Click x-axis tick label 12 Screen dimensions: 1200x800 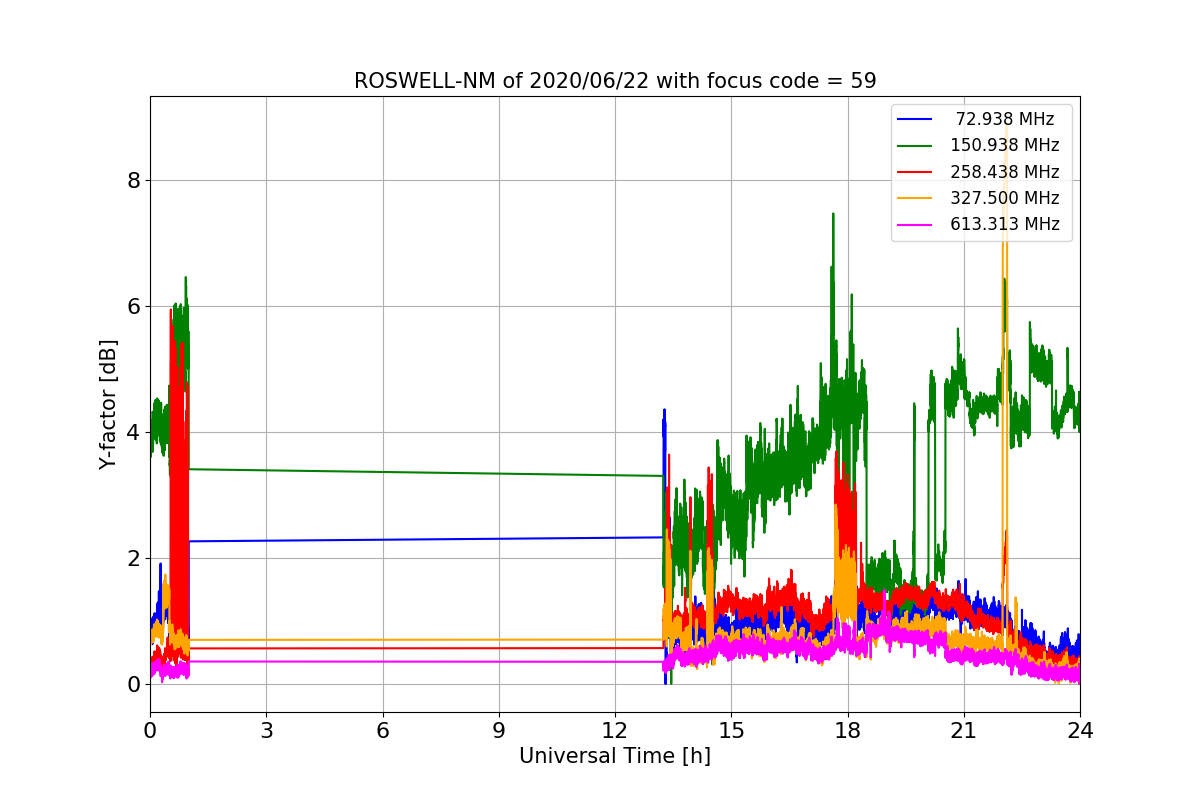click(x=615, y=729)
